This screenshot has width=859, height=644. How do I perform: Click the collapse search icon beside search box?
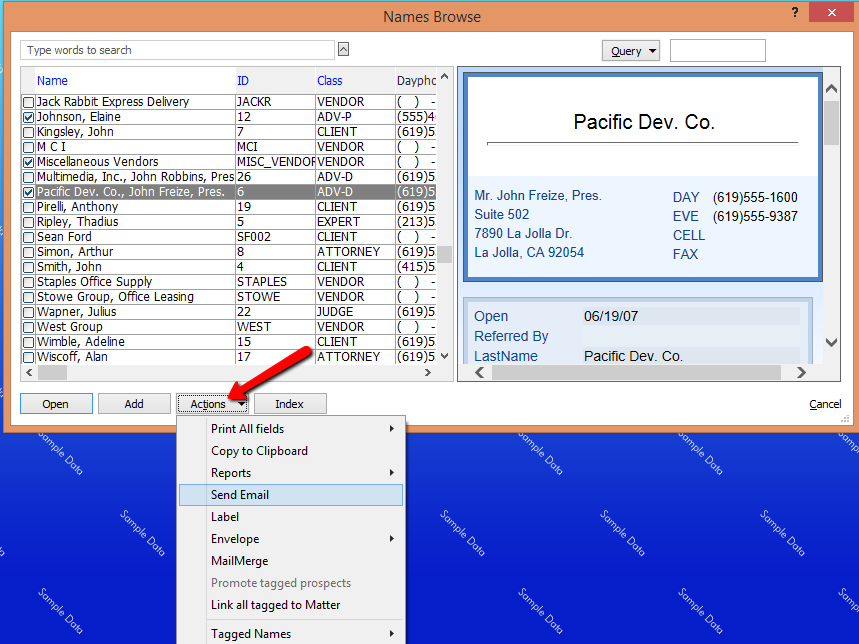(343, 49)
